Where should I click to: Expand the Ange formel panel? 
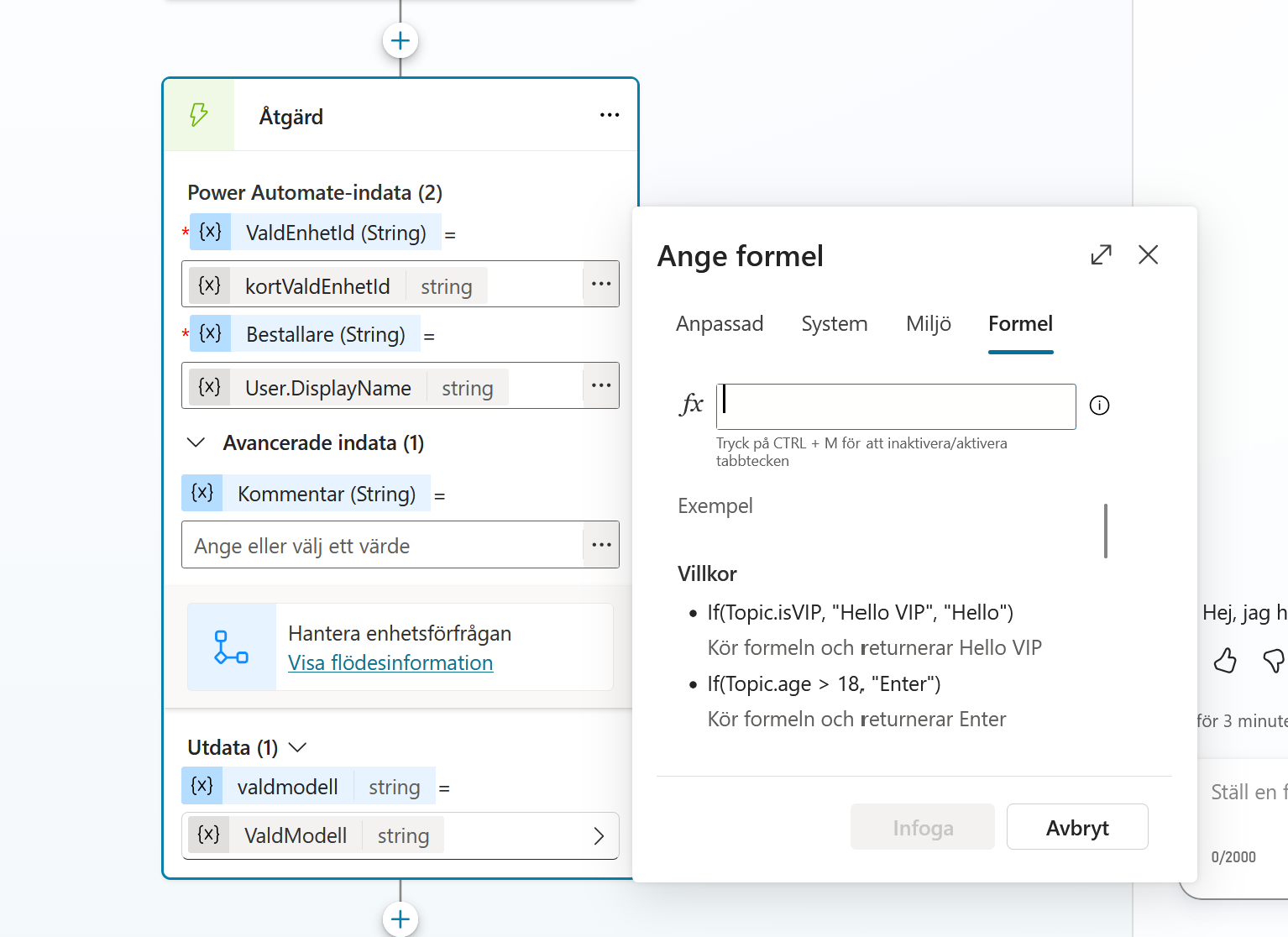(x=1101, y=254)
